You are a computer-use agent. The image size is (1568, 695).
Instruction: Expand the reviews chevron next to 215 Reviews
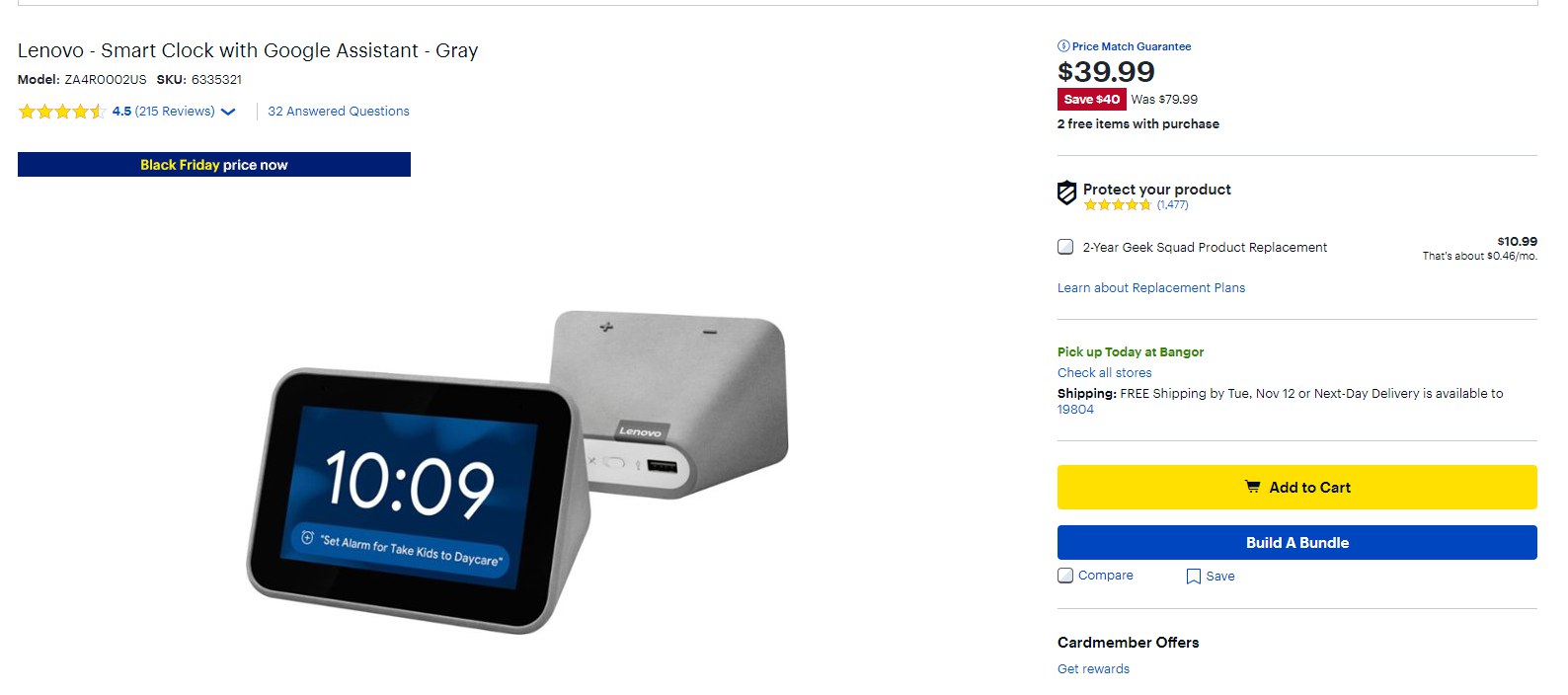[228, 112]
